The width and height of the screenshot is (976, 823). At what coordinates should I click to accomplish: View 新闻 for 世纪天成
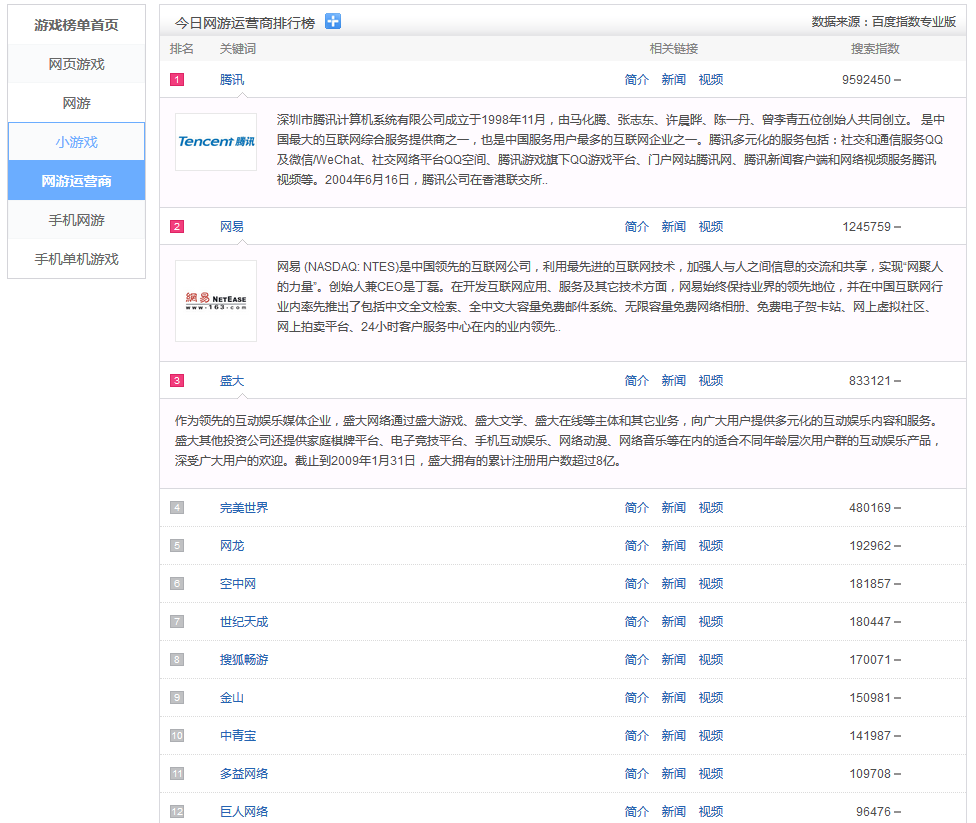point(673,621)
